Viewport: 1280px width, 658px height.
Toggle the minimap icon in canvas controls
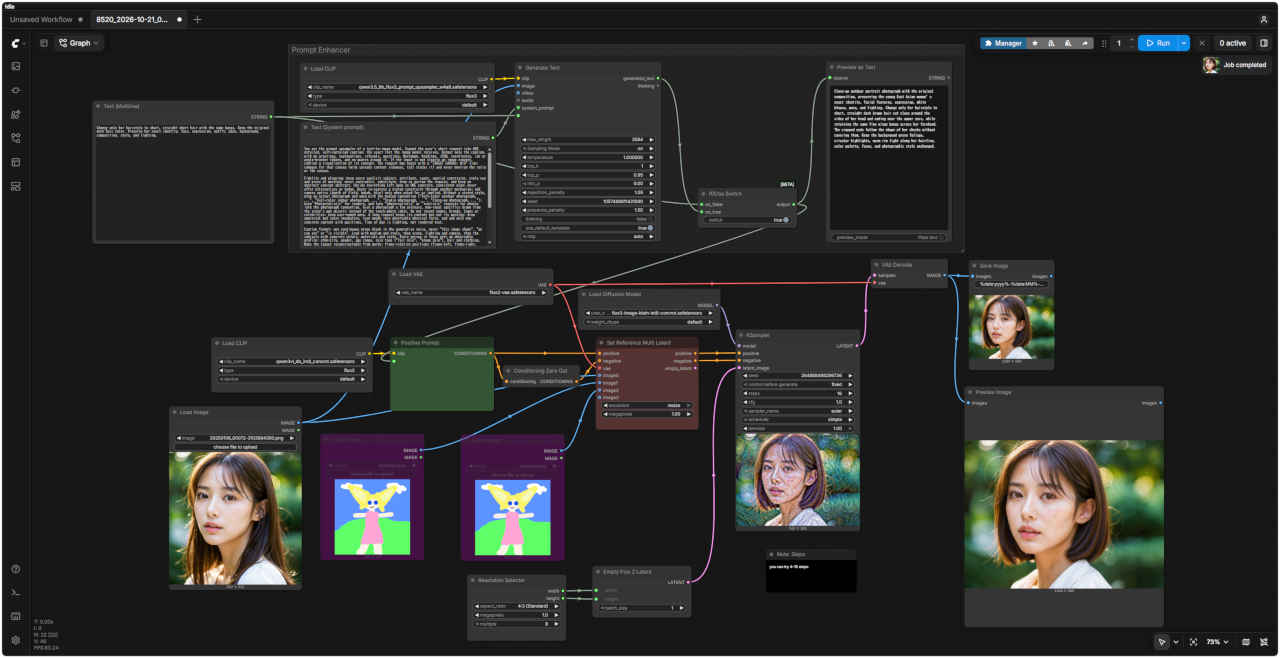1246,642
